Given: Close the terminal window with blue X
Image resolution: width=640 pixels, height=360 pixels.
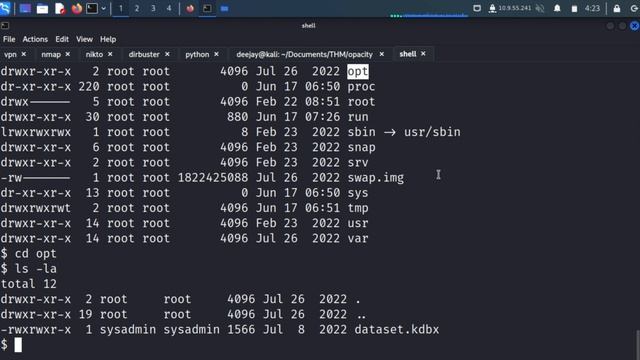Looking at the screenshot, I should (x=634, y=26).
